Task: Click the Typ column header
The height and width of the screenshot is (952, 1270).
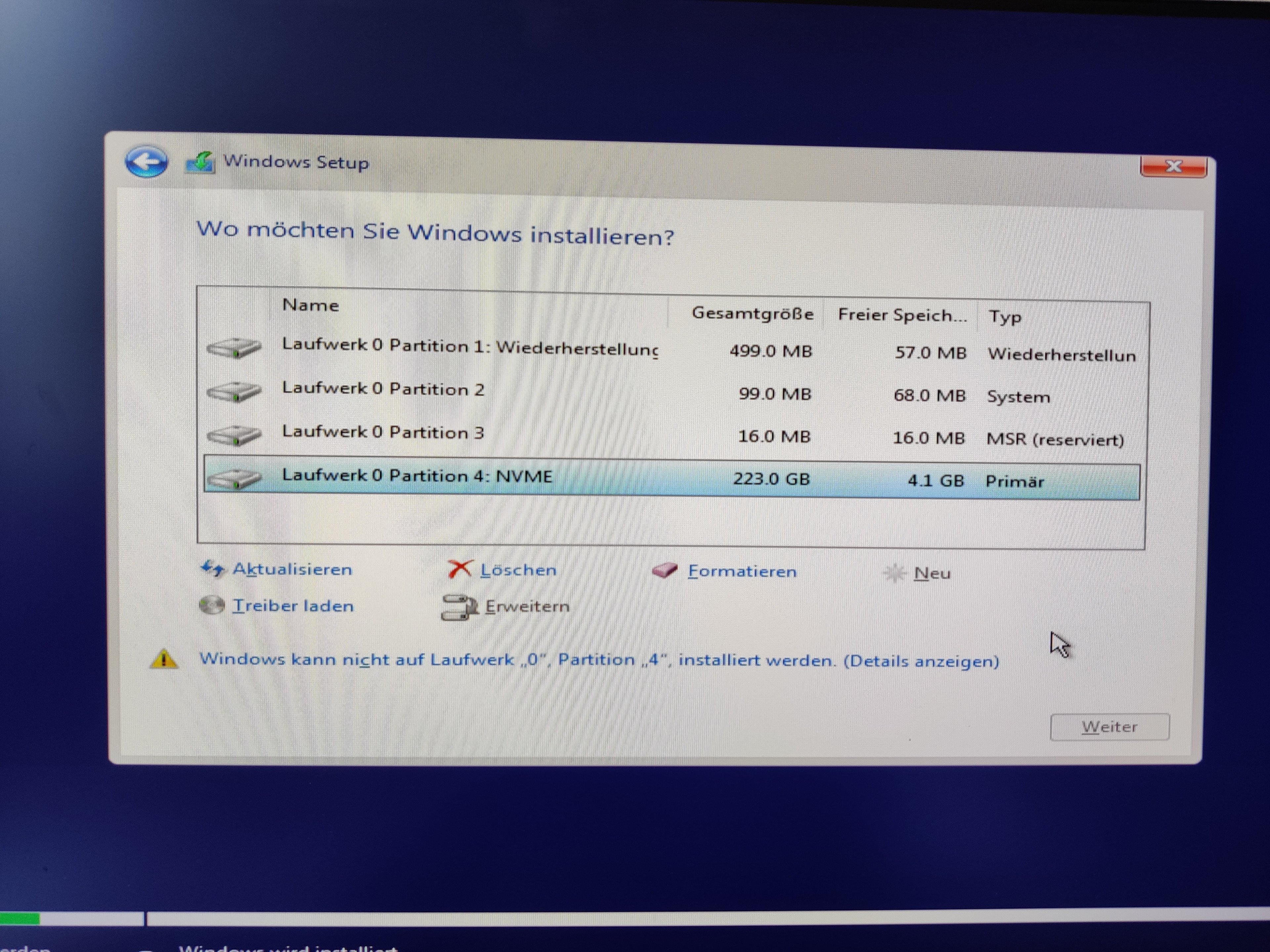Action: (1005, 317)
